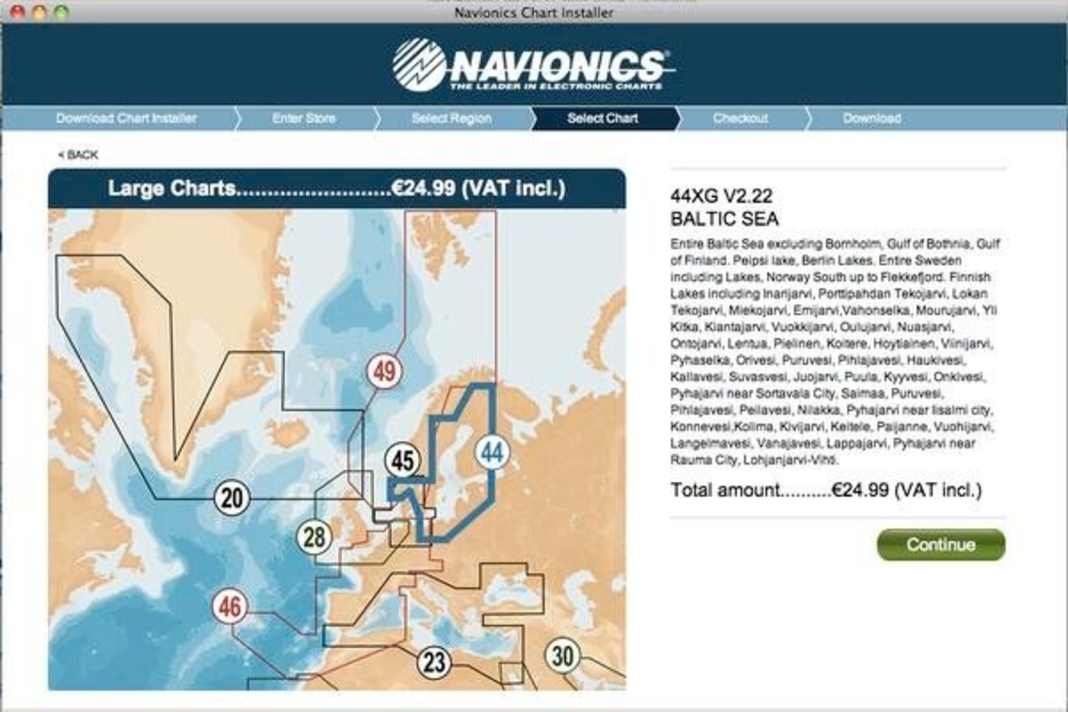Click the Baltic Sea coverage description text

tap(835, 352)
